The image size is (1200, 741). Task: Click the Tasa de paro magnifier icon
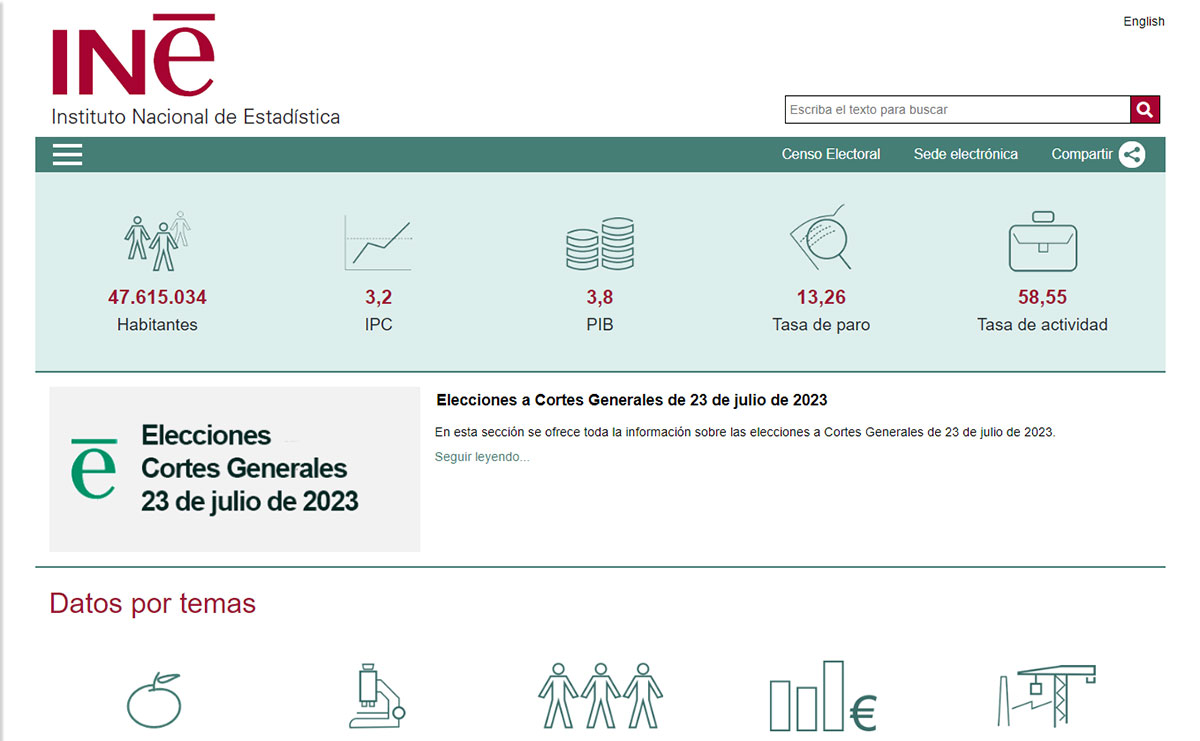click(820, 240)
